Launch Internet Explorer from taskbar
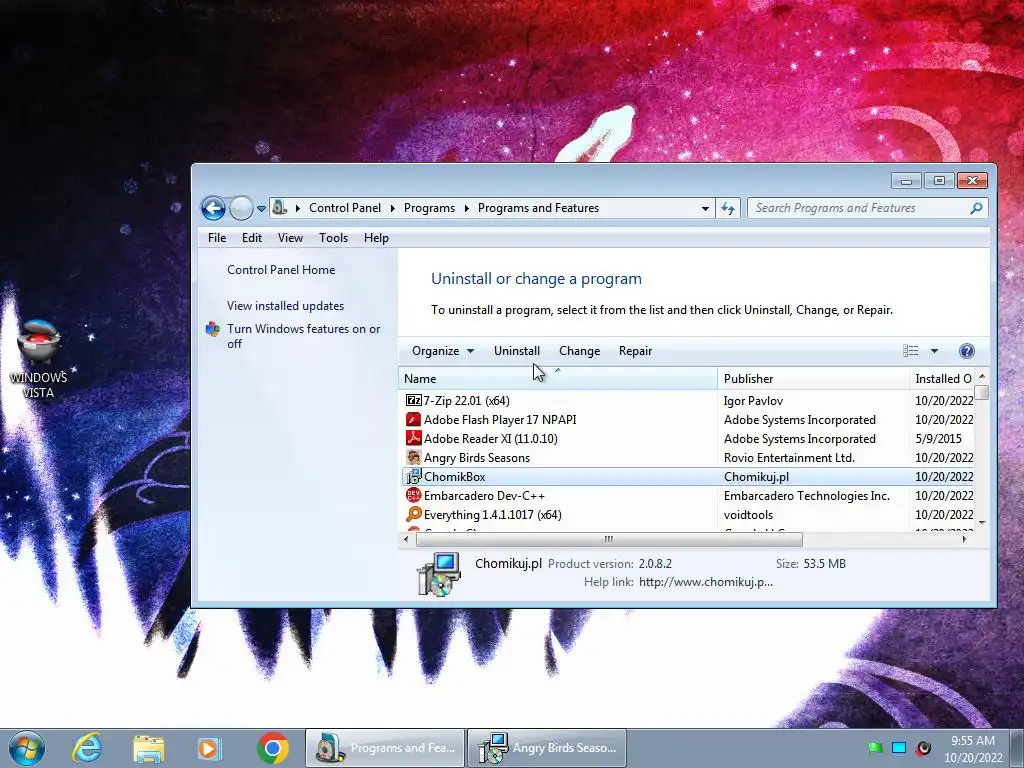 87,748
